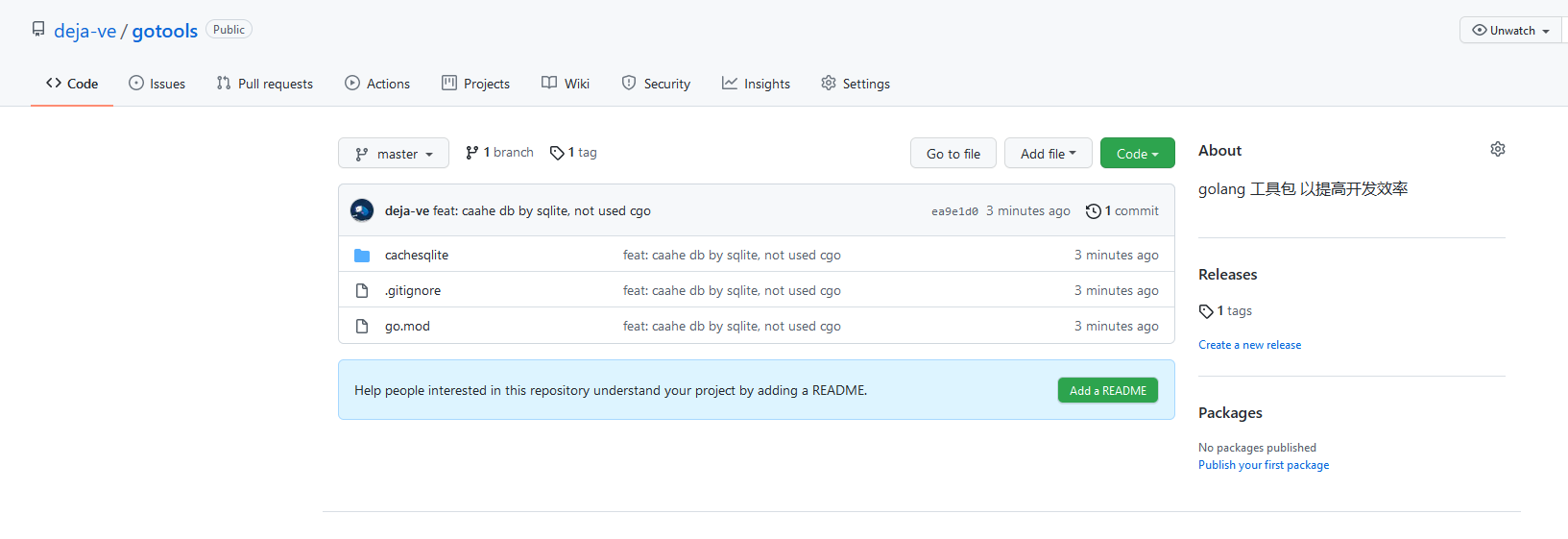
Task: Follow the Create a new release link
Action: pos(1249,345)
